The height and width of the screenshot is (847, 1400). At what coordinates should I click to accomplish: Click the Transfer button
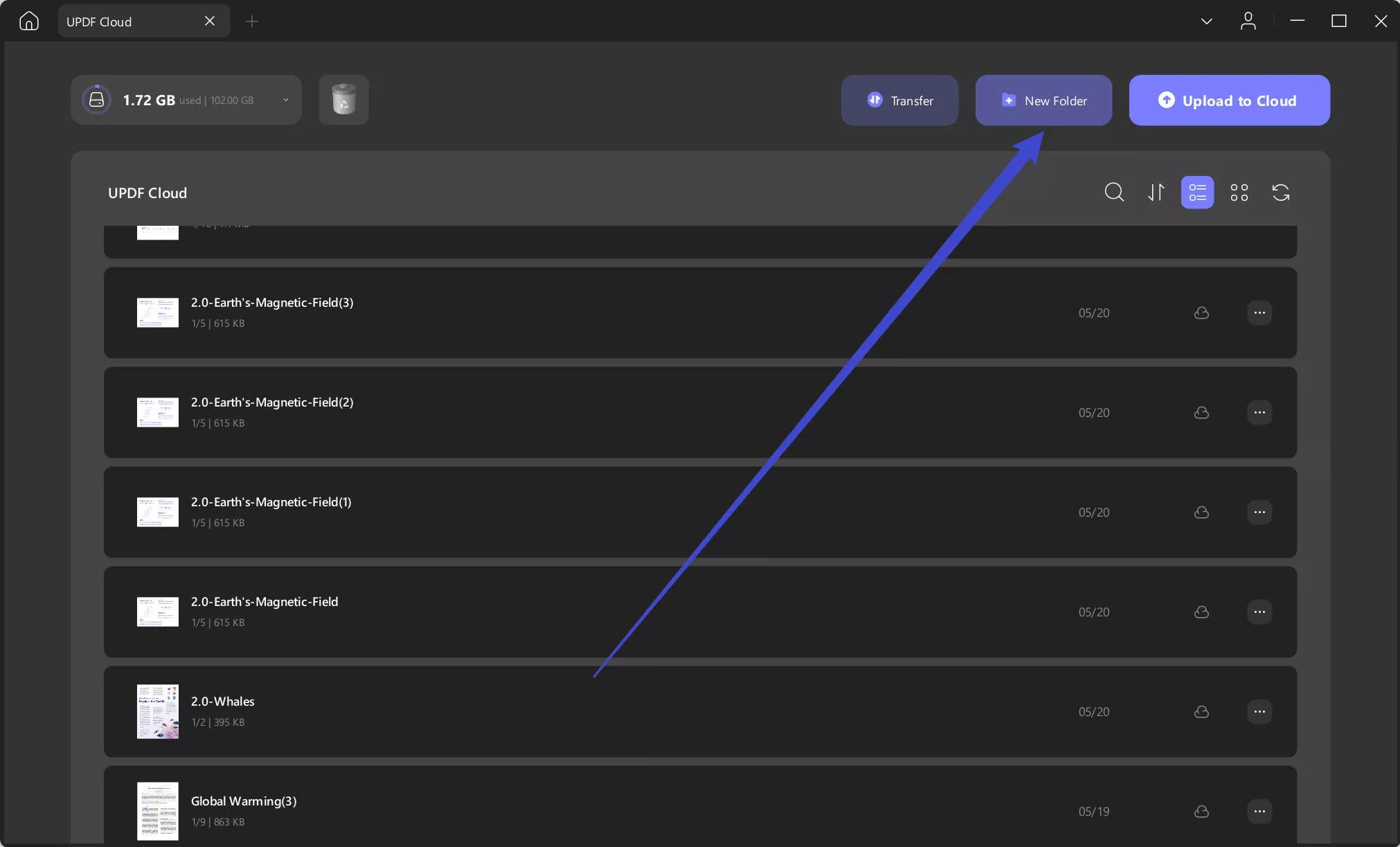click(x=899, y=100)
